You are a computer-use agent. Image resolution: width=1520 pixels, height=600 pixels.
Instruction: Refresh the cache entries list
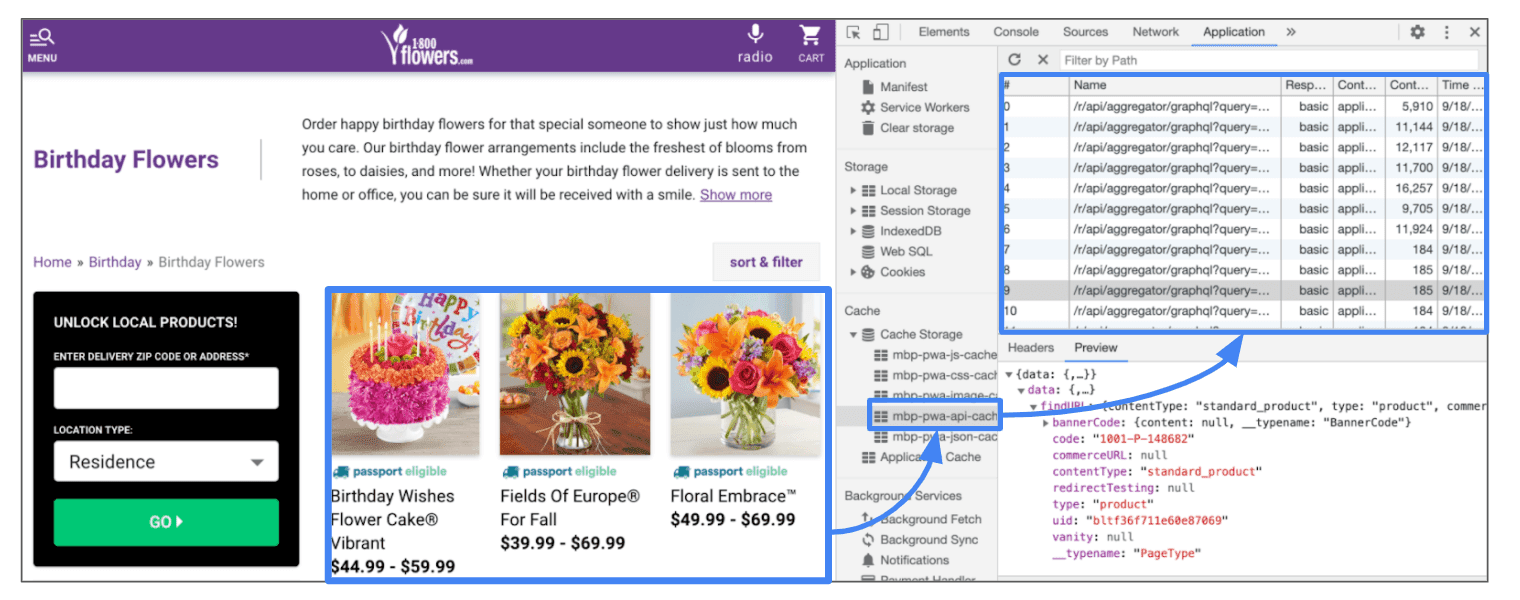tap(1015, 60)
